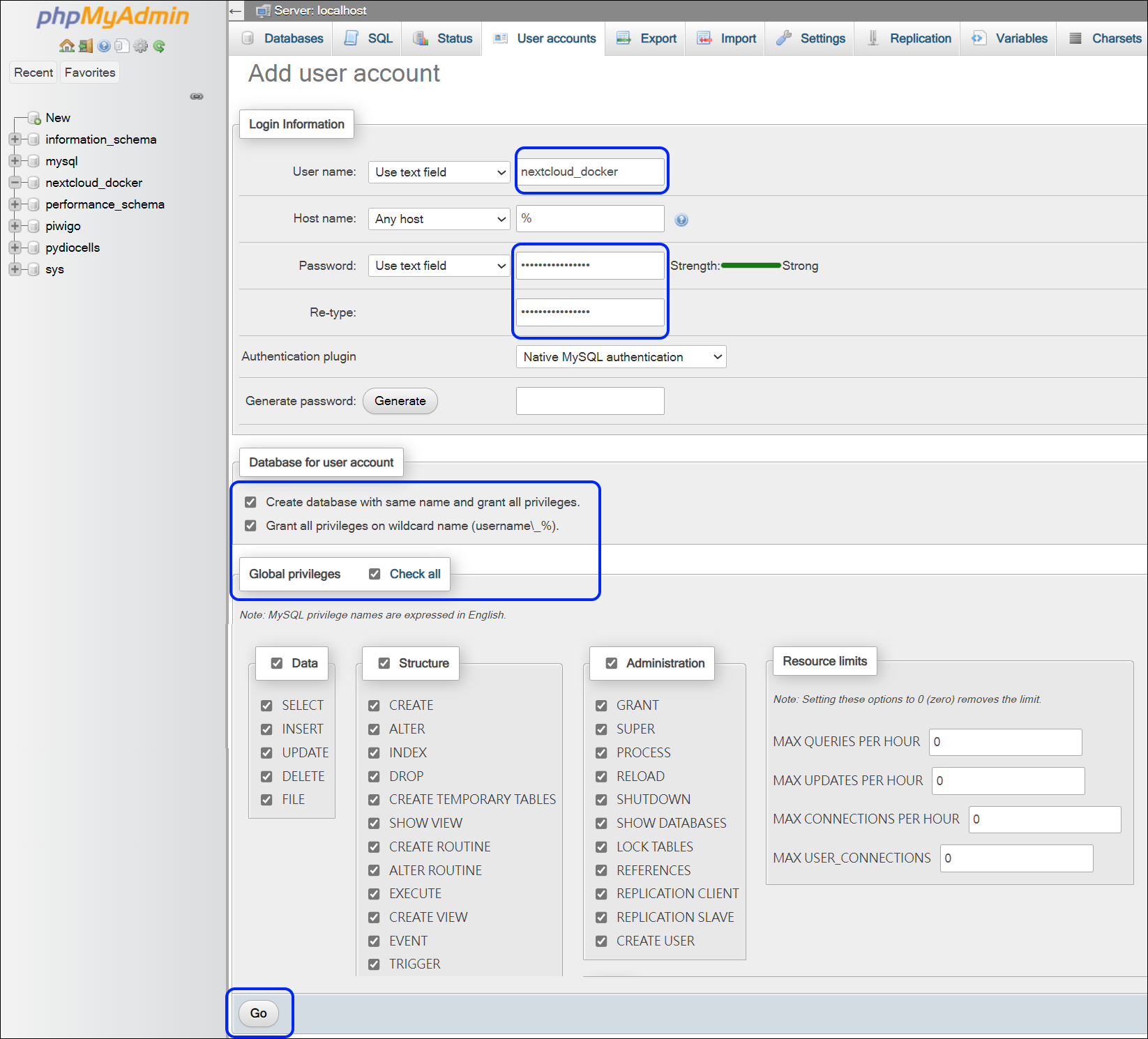Screen dimensions: 1148x1039
Task: Open the Replication tab
Action: coord(908,38)
